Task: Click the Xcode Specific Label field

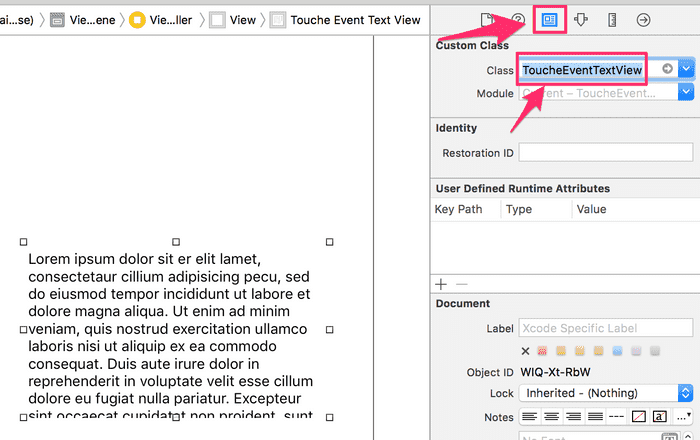Action: (605, 328)
